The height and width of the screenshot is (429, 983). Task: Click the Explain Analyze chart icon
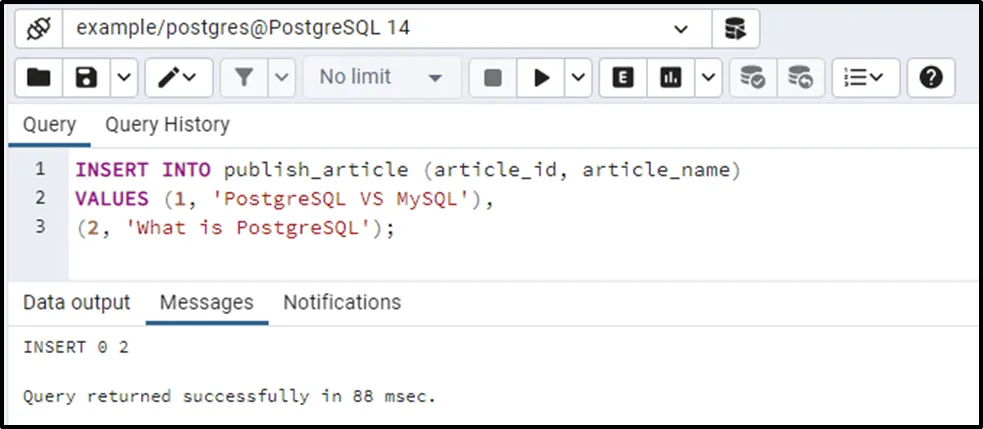point(671,77)
